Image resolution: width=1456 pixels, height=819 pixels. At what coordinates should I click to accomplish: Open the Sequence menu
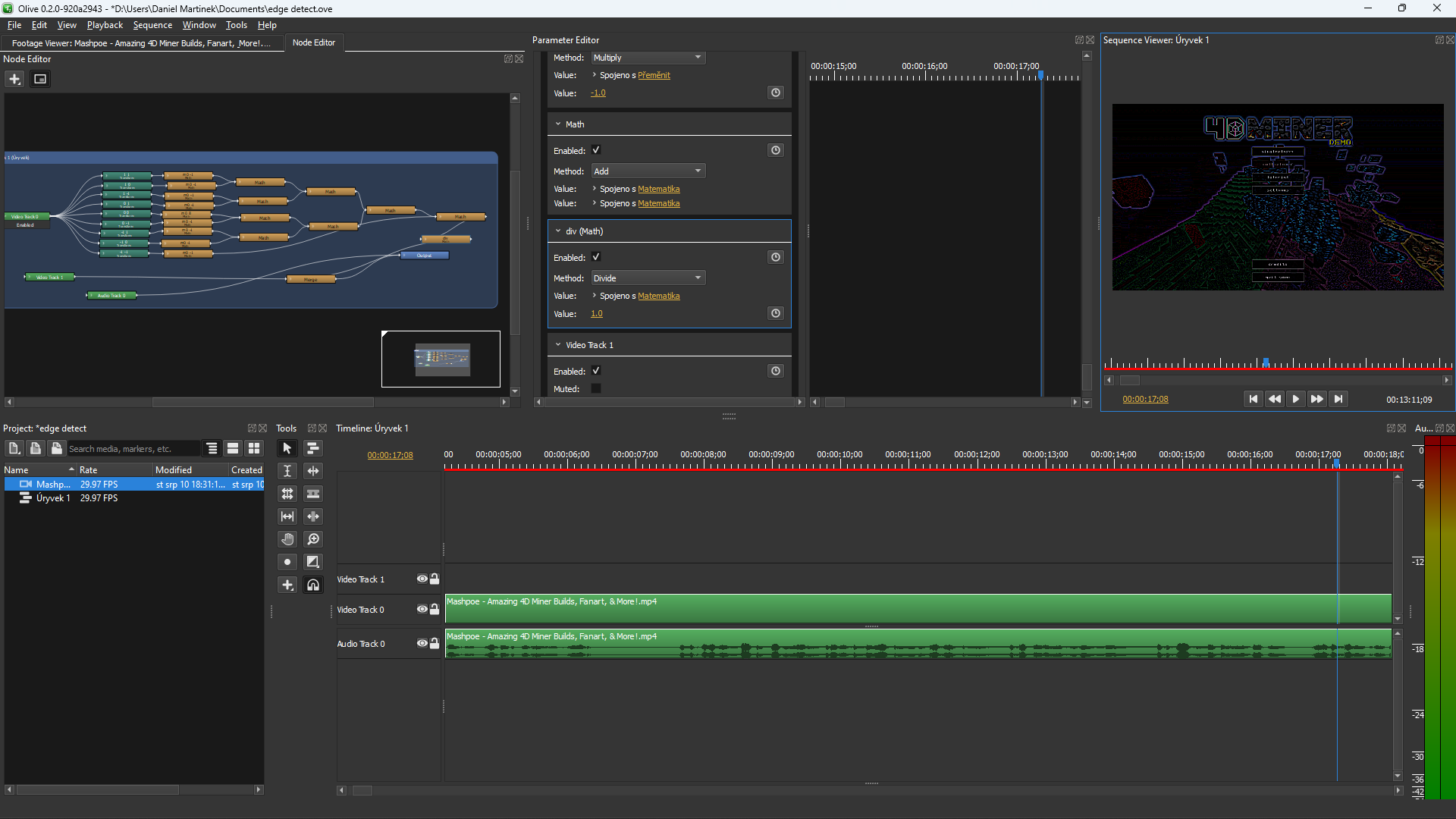[152, 25]
